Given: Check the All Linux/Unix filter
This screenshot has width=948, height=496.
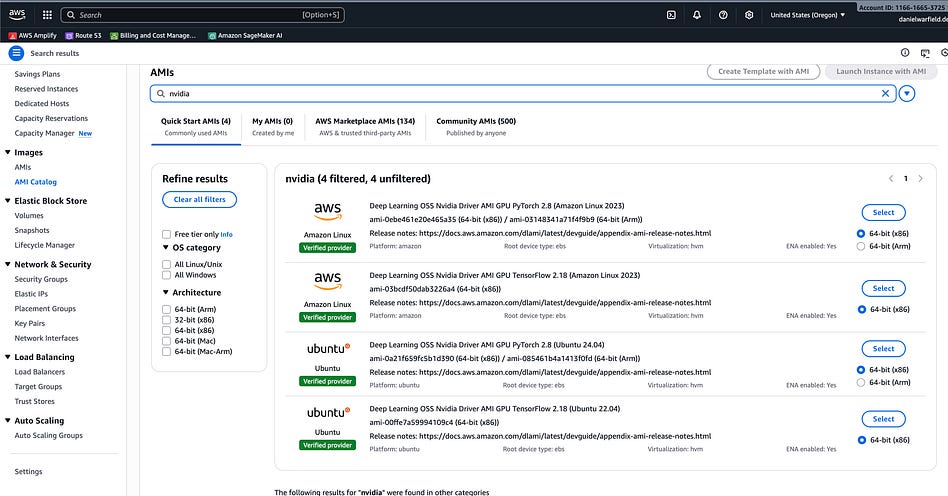Looking at the screenshot, I should click(x=166, y=264).
